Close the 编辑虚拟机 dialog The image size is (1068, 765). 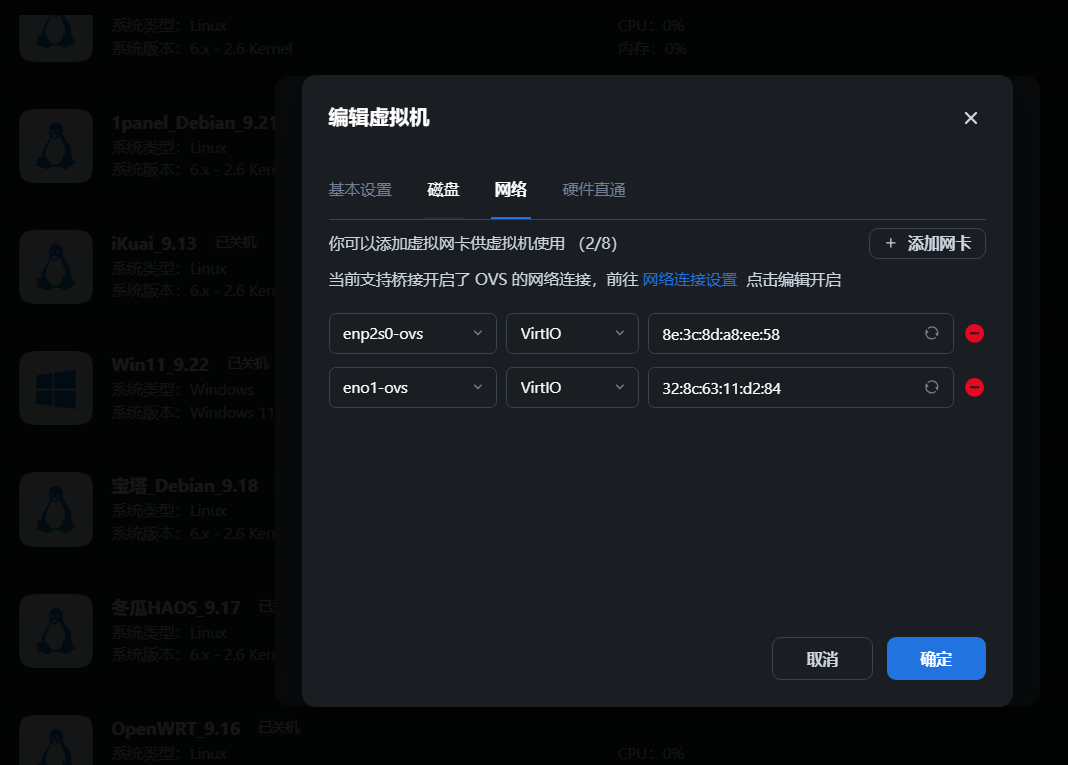[971, 118]
